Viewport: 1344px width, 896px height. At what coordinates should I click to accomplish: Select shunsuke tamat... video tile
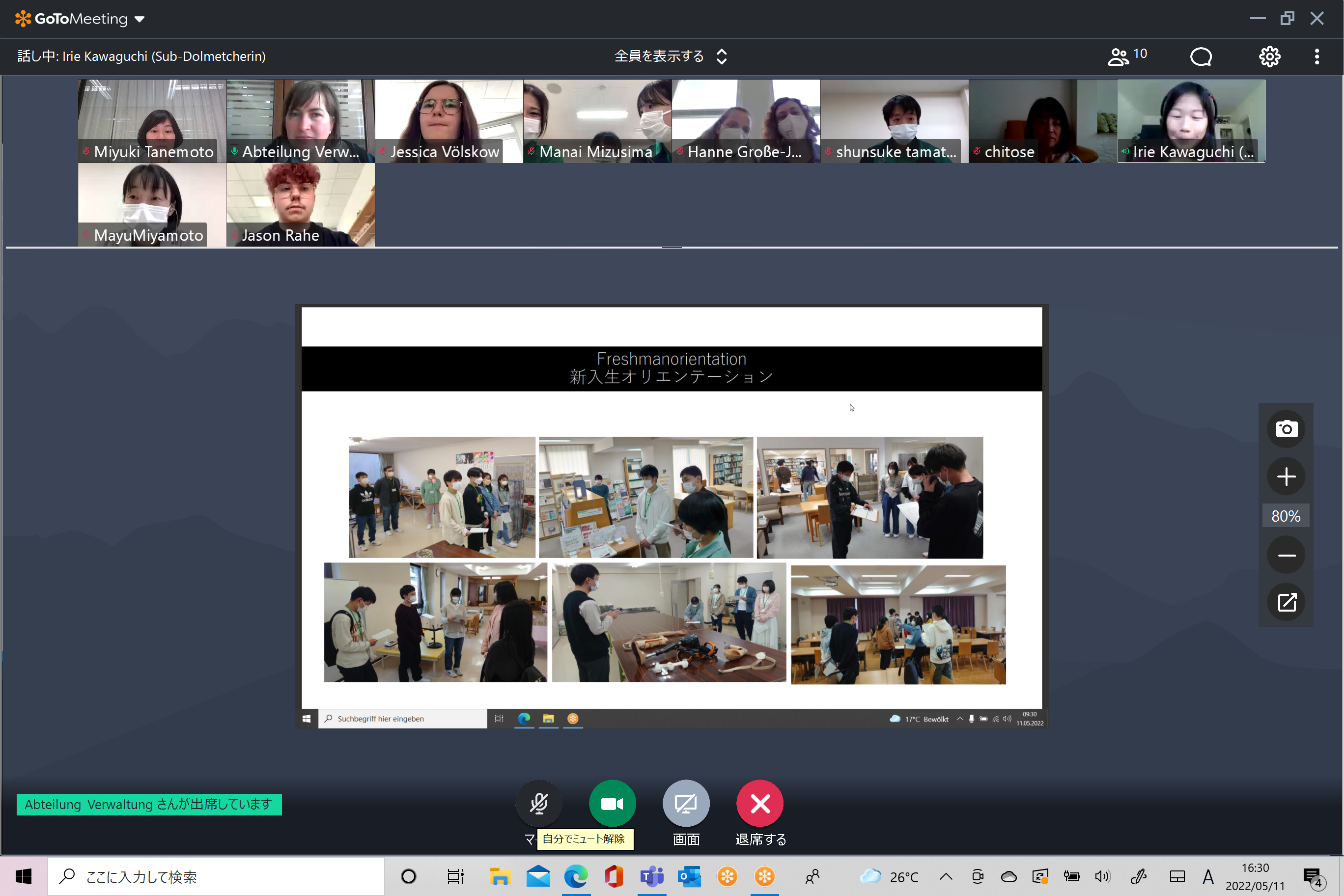895,121
